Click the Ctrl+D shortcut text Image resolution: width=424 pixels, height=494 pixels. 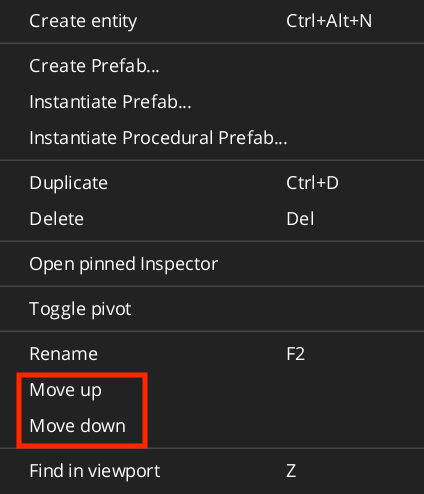pos(312,183)
